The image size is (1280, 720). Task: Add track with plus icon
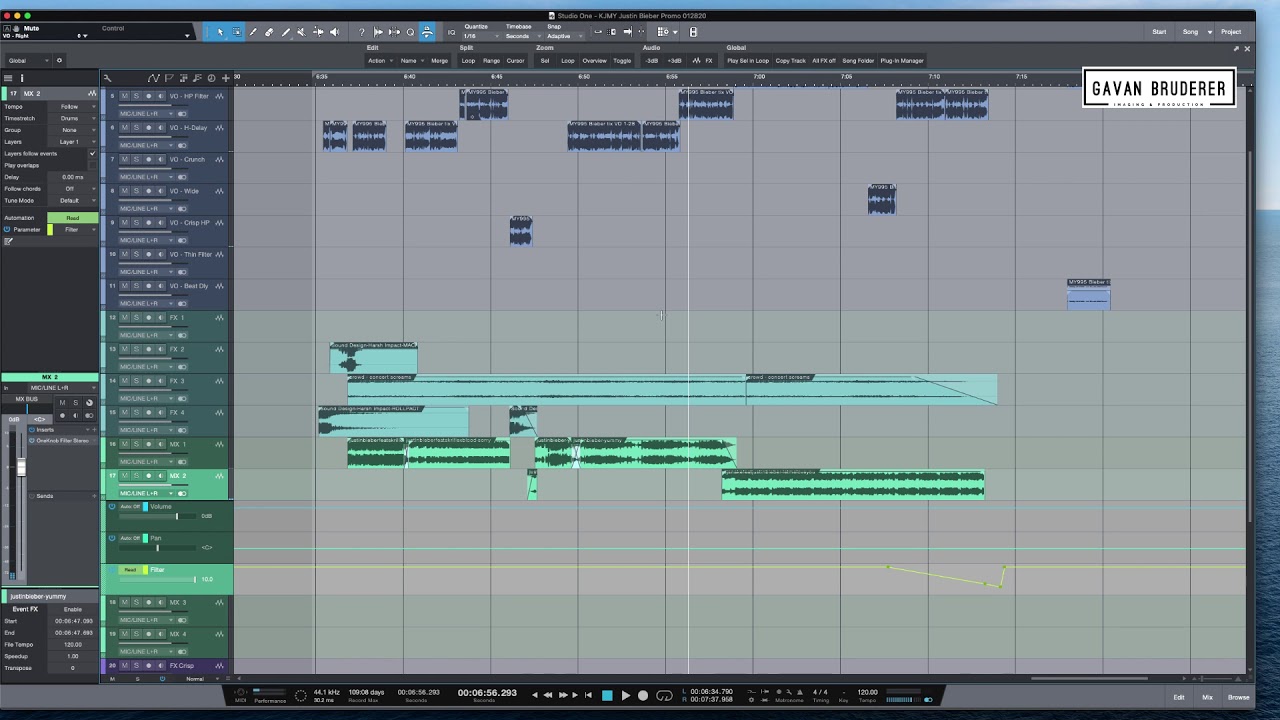pyautogui.click(x=225, y=78)
